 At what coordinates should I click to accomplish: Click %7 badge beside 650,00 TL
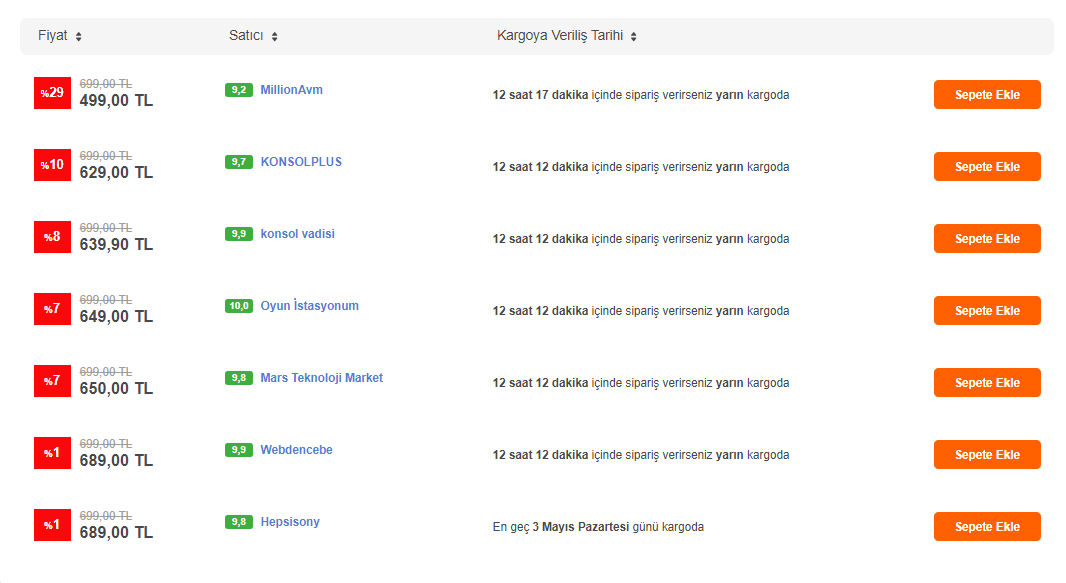point(52,381)
